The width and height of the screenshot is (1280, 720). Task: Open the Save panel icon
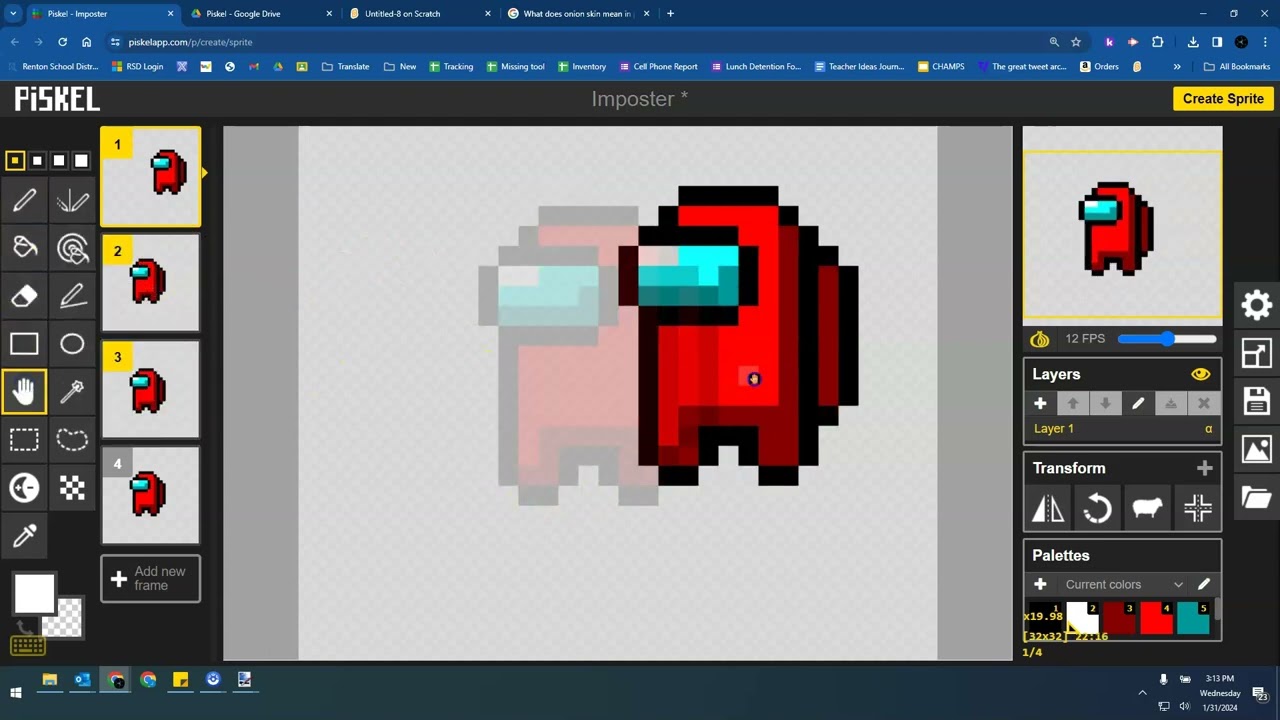click(x=1257, y=401)
